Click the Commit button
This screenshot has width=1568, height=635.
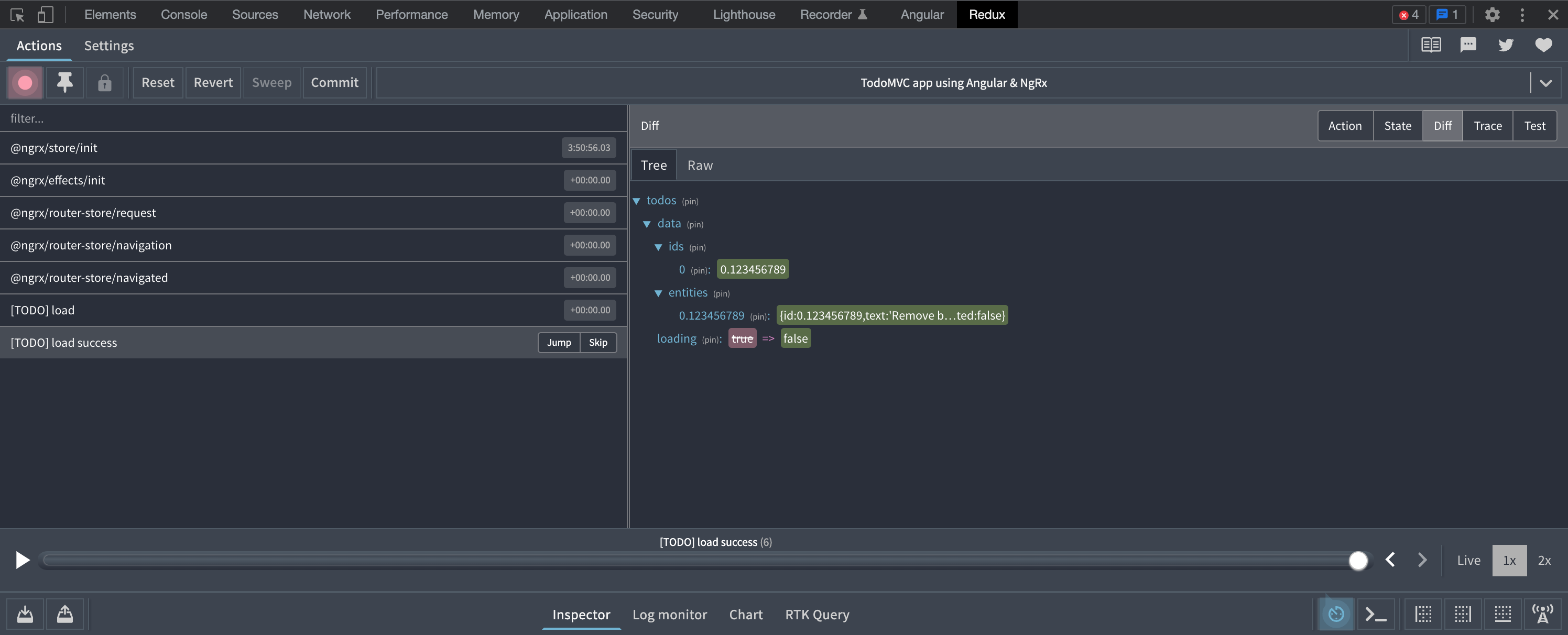coord(334,83)
